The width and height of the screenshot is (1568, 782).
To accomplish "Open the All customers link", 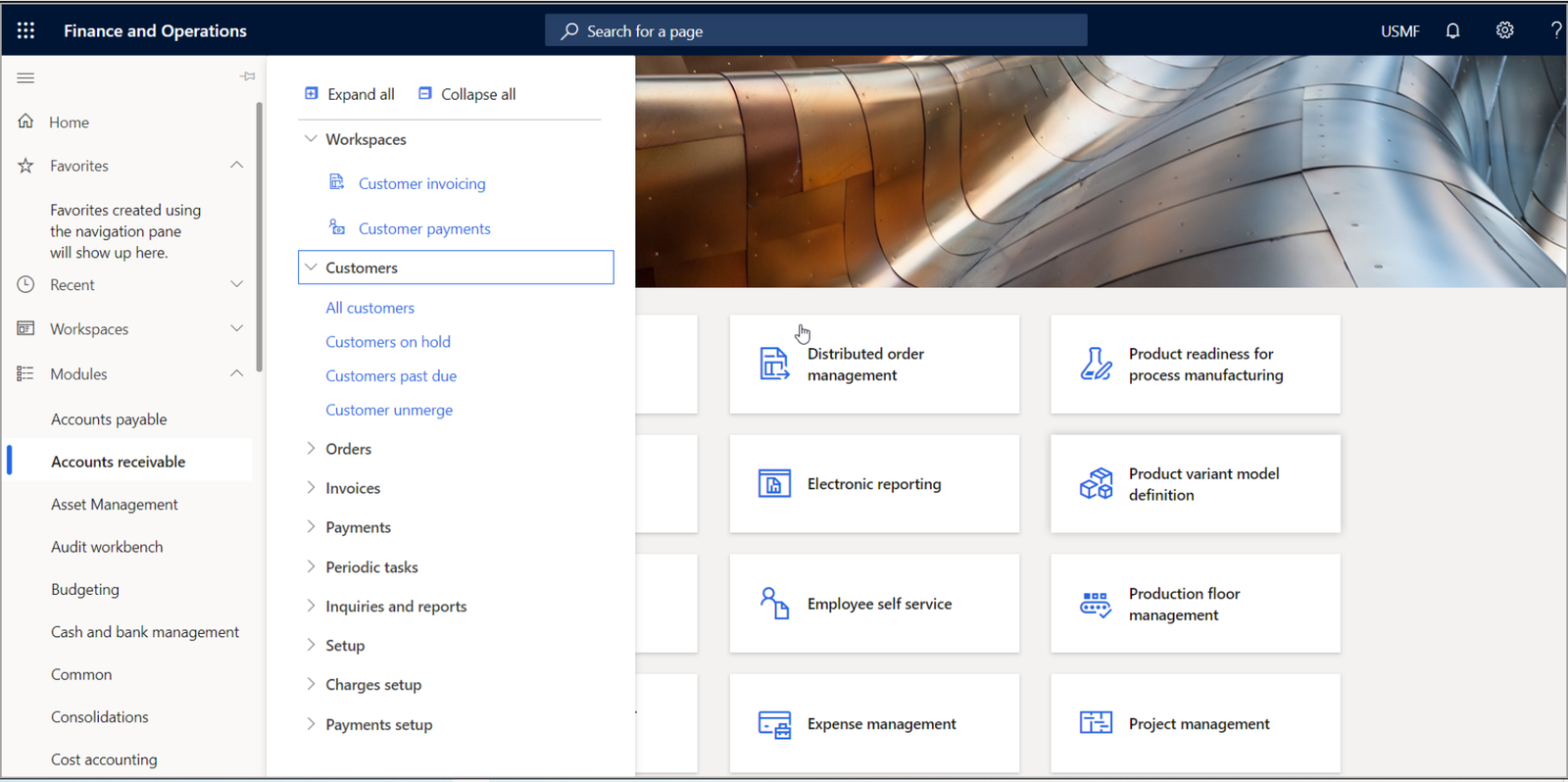I will coord(370,308).
